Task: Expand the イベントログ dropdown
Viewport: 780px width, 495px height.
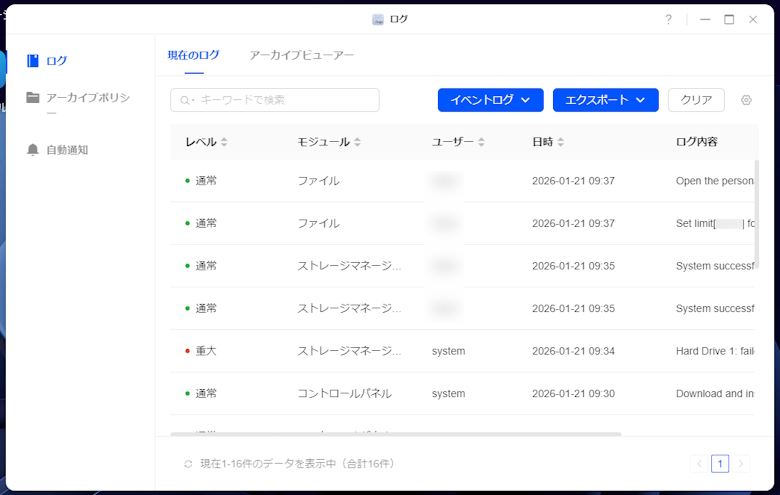Action: click(x=490, y=100)
